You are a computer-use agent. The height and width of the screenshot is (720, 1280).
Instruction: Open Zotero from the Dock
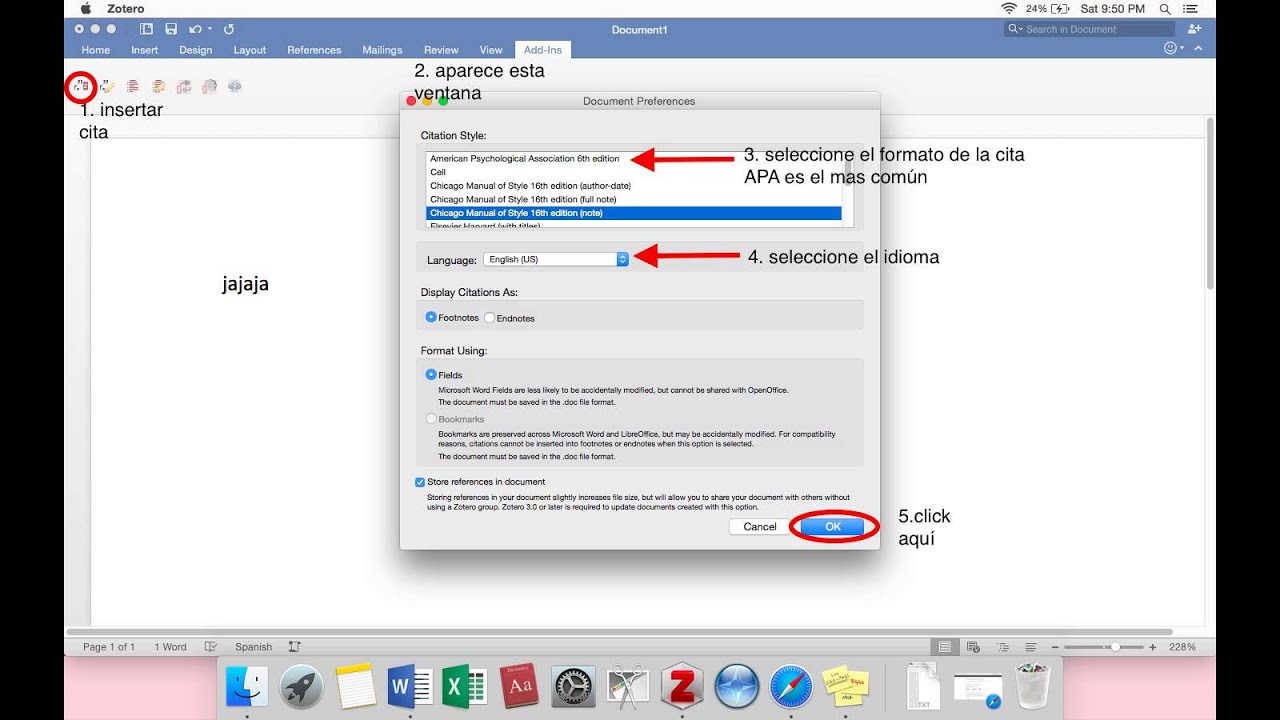click(682, 687)
